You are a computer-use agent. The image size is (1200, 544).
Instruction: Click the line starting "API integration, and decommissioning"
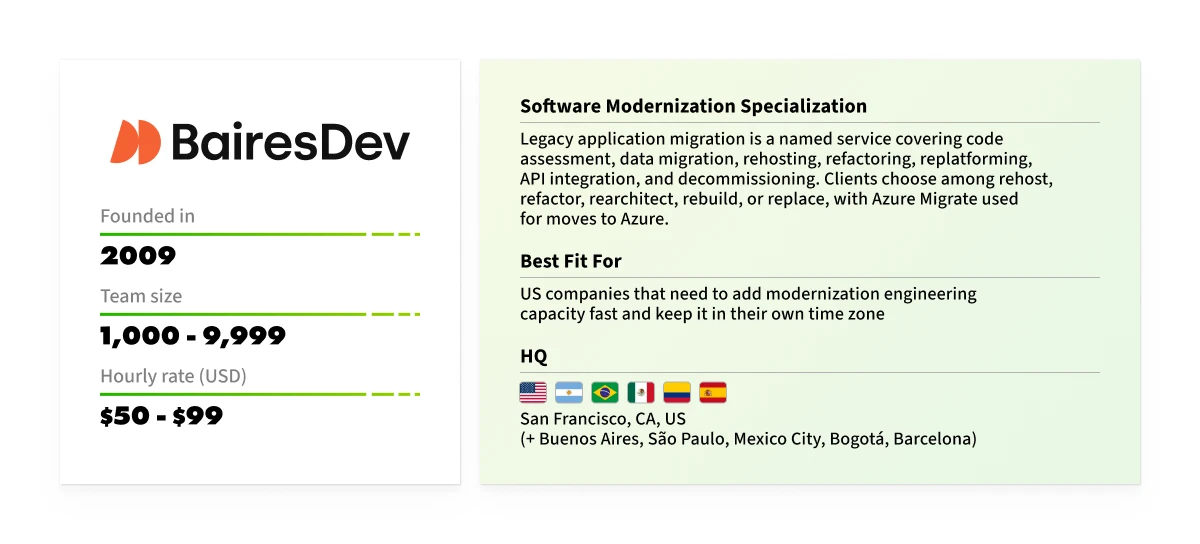[786, 179]
